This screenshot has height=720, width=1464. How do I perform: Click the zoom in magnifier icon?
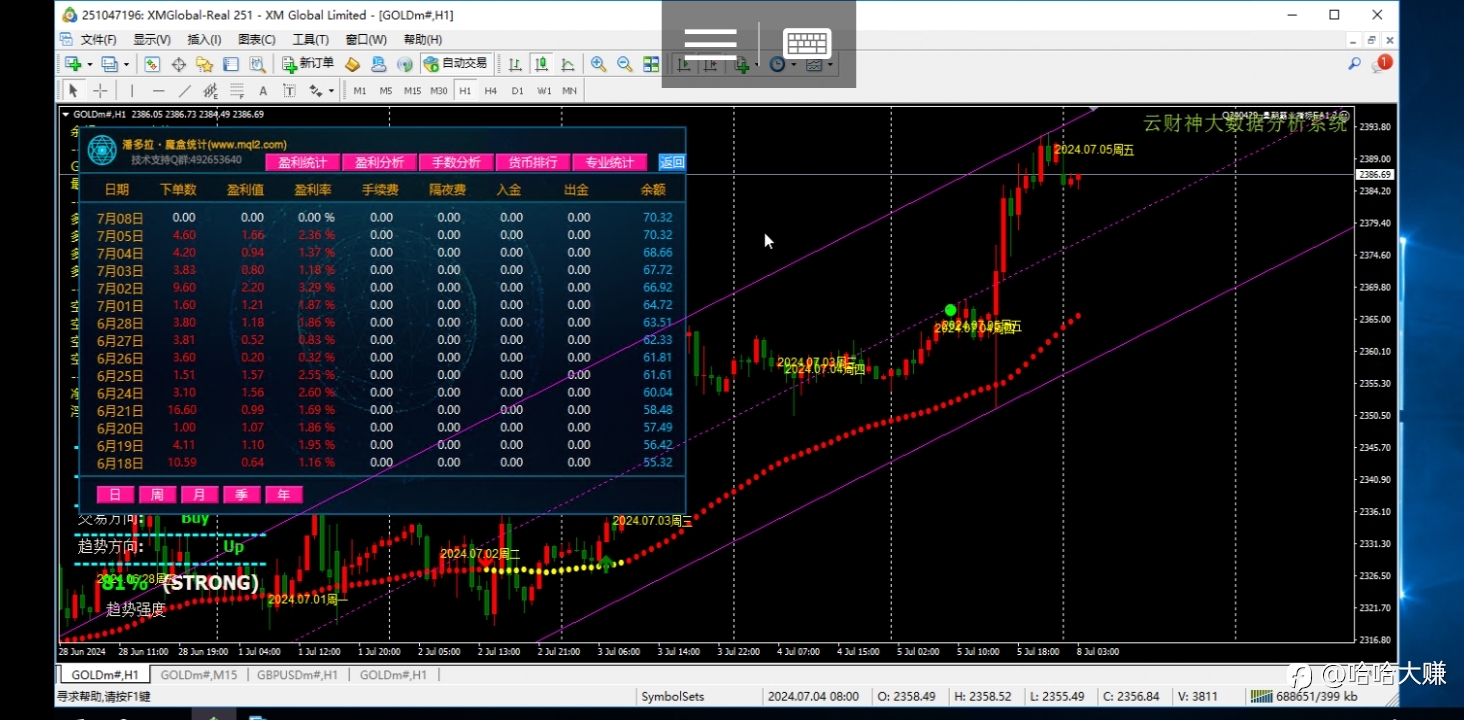pyautogui.click(x=598, y=64)
